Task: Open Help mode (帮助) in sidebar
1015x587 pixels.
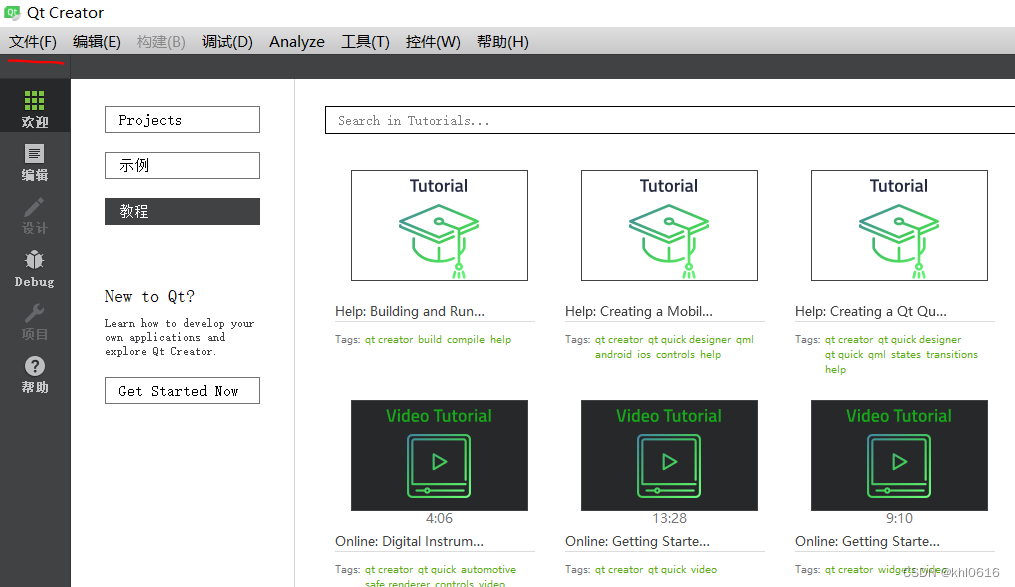Action: click(35, 375)
